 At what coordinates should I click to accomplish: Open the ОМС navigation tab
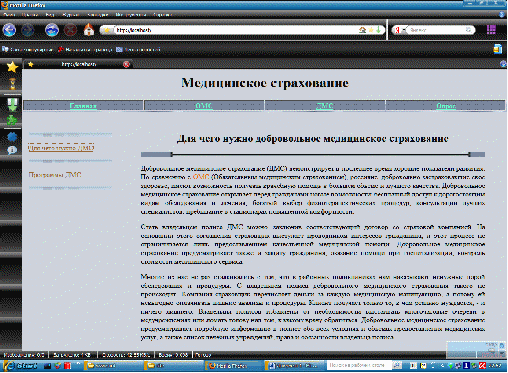click(x=204, y=106)
